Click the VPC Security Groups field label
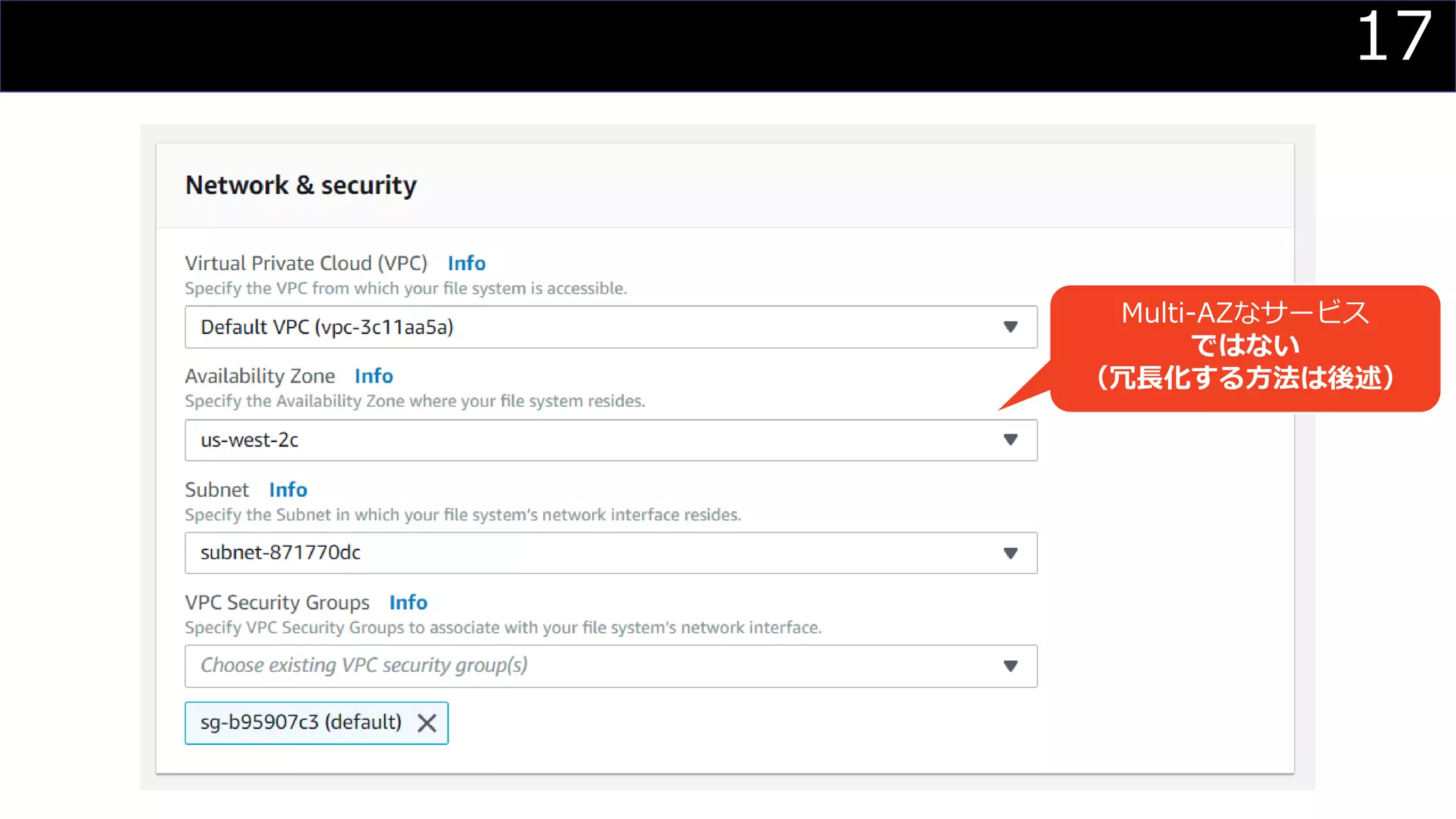Viewport: 1456px width, 819px height. pyautogui.click(x=277, y=603)
